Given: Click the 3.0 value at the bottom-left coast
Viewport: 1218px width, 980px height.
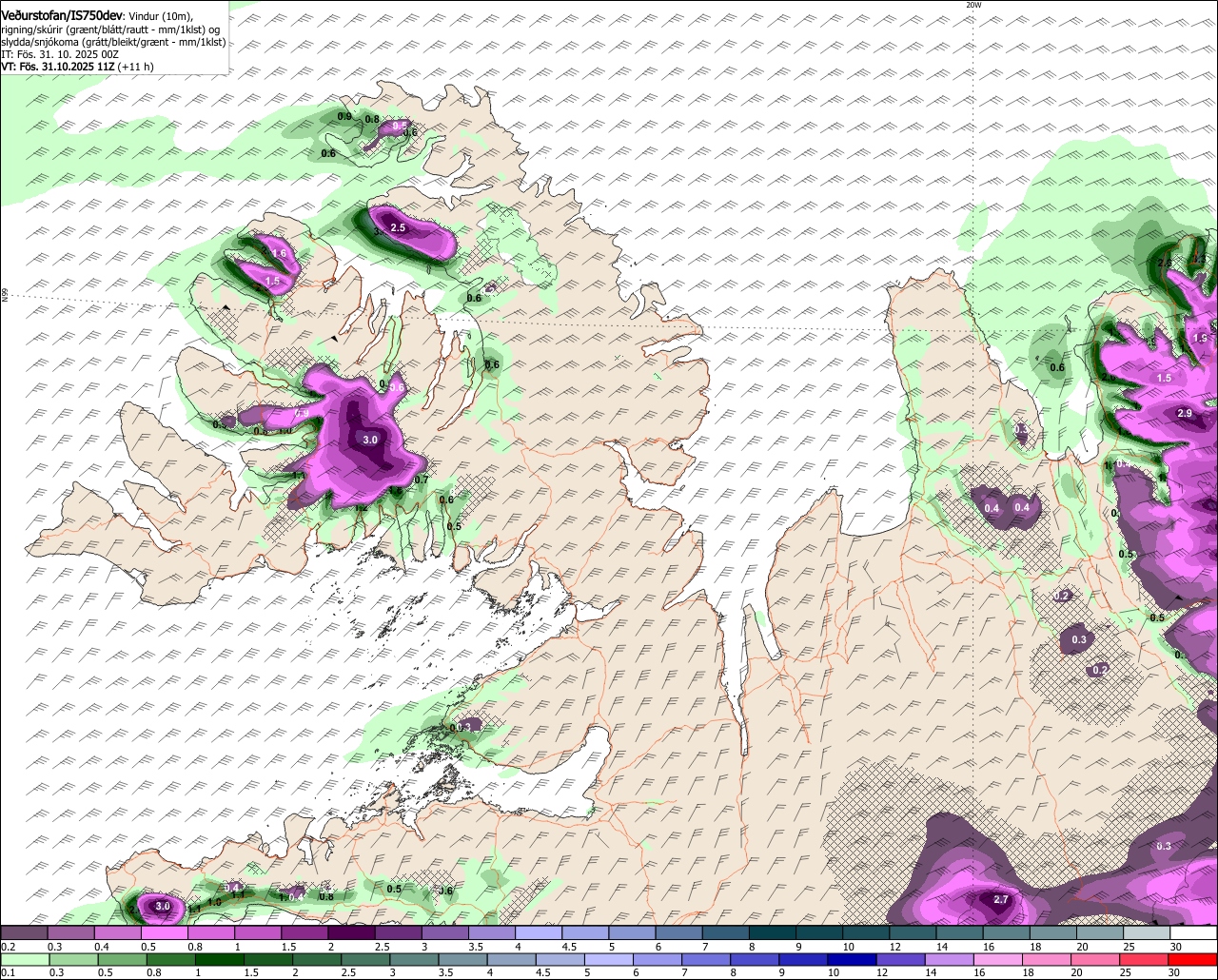Looking at the screenshot, I should [x=163, y=907].
